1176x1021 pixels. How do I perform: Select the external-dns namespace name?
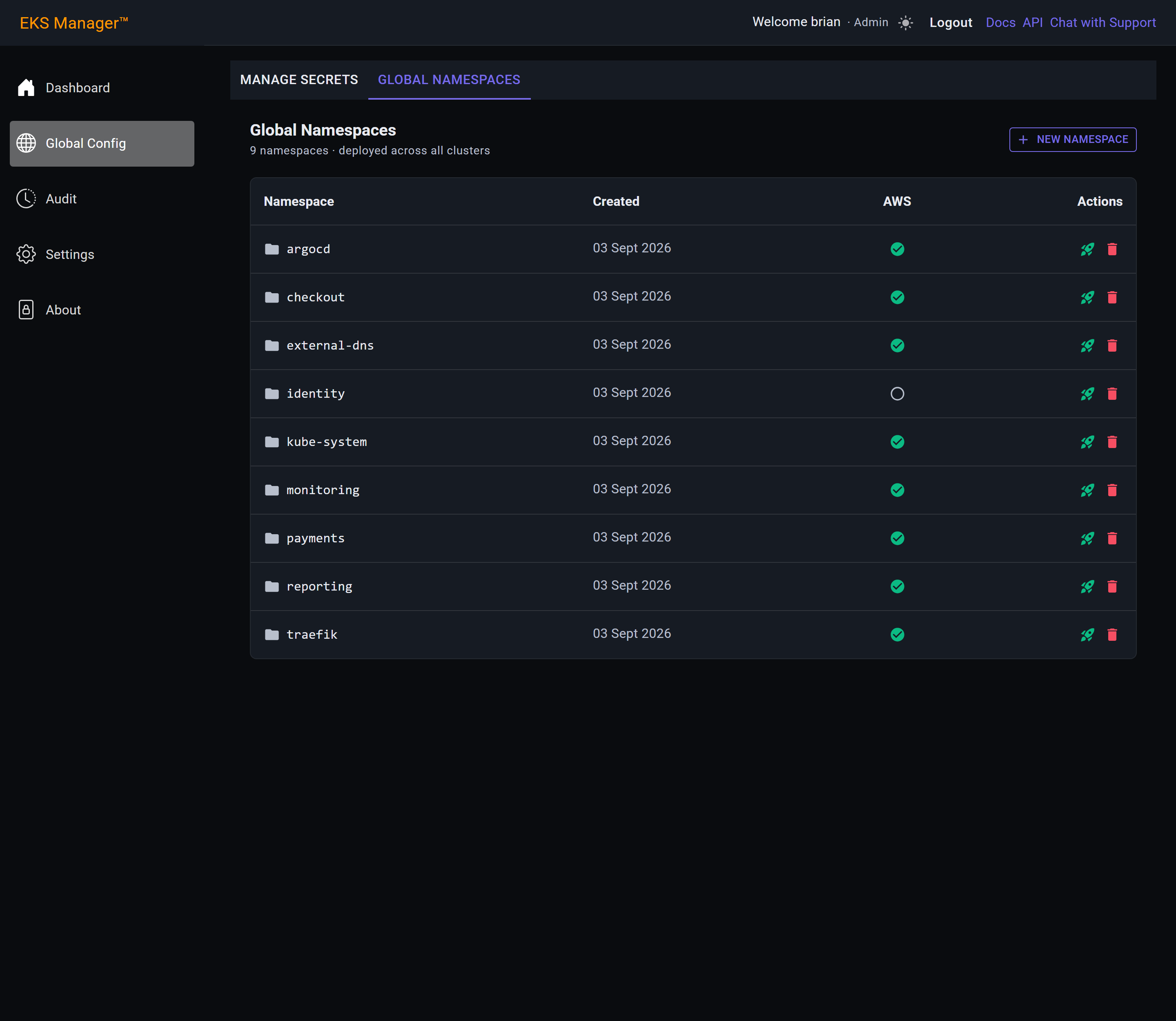click(330, 346)
